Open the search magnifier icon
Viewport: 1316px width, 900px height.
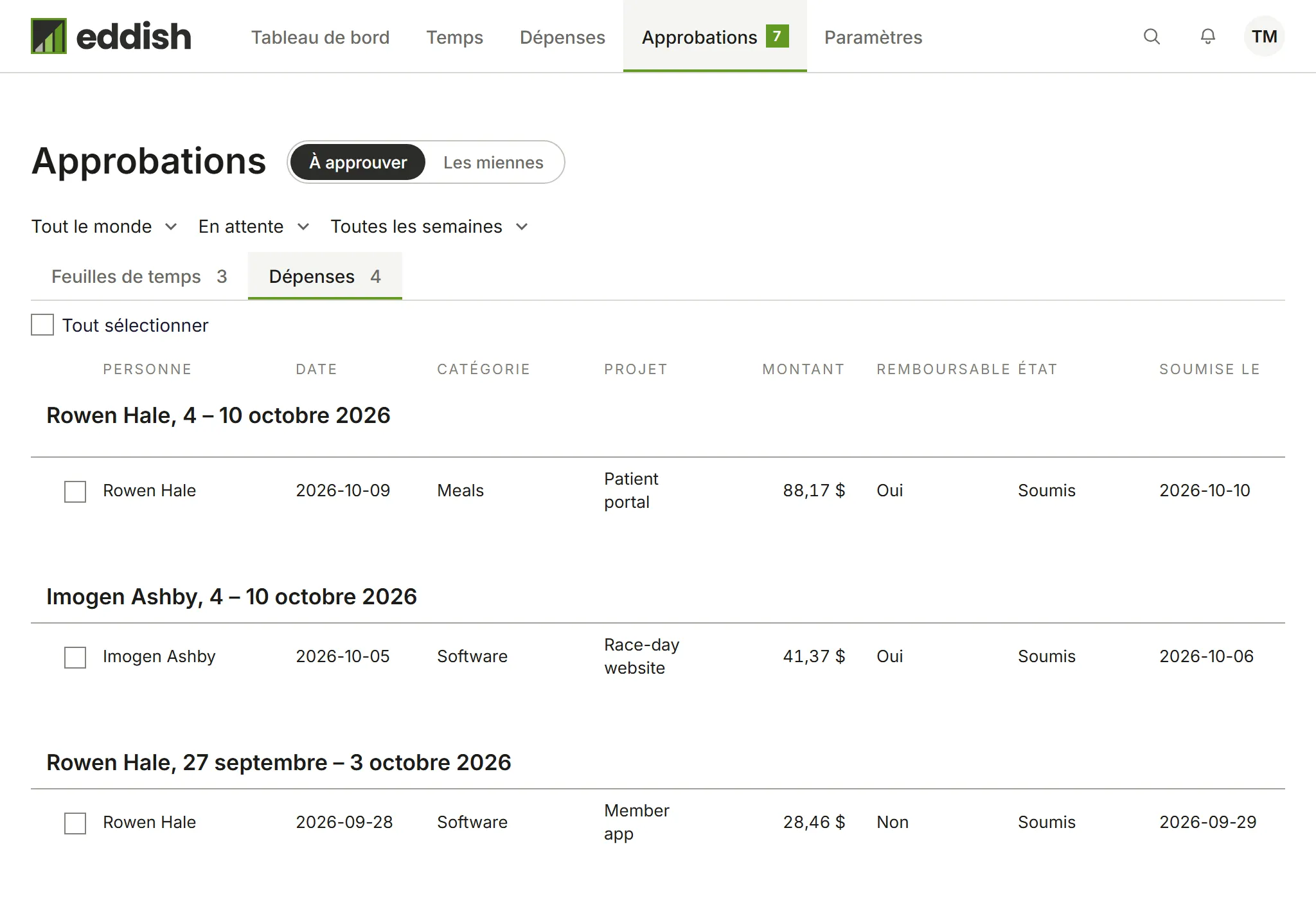1151,37
